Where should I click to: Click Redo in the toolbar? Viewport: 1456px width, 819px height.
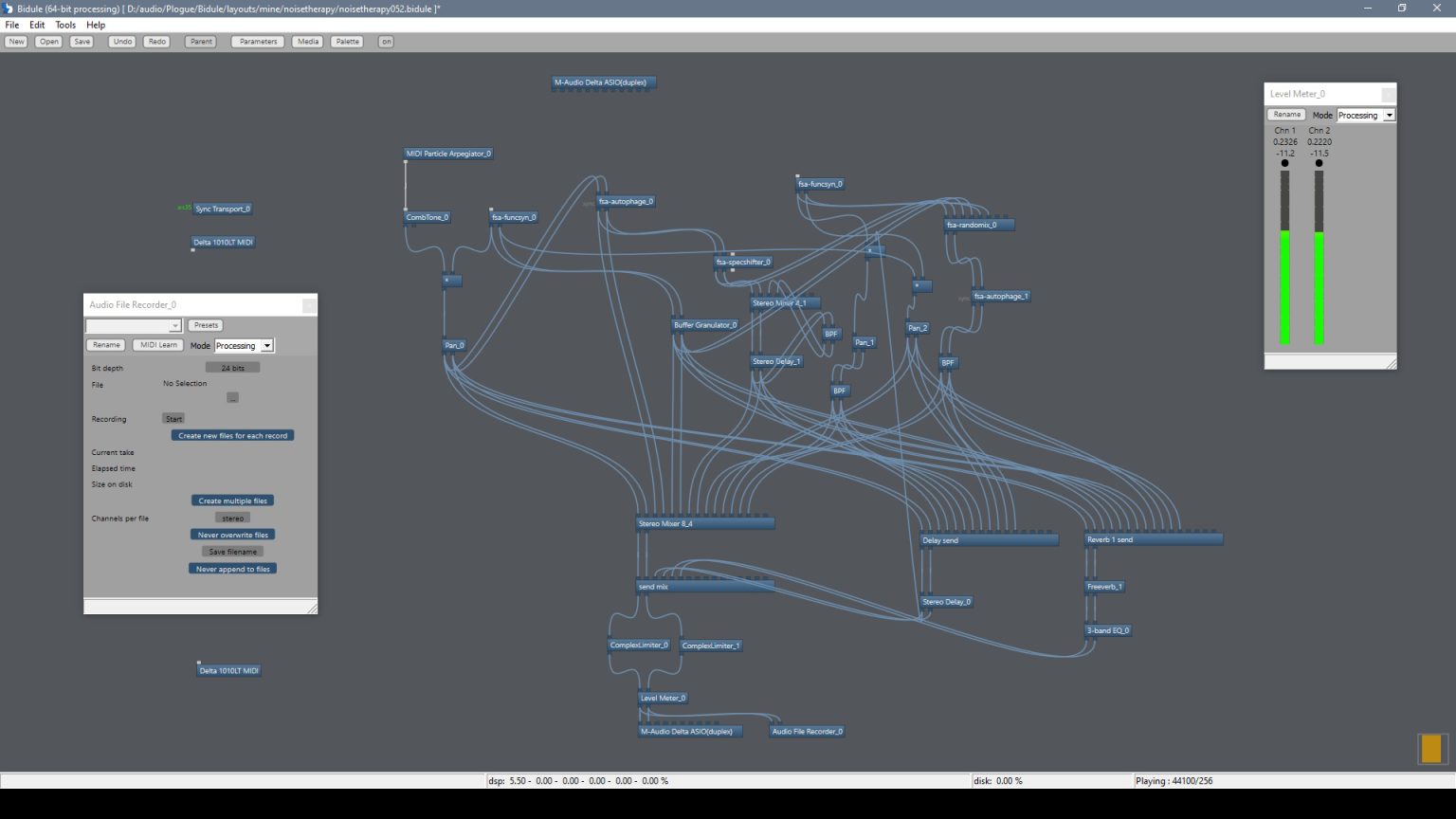156,42
